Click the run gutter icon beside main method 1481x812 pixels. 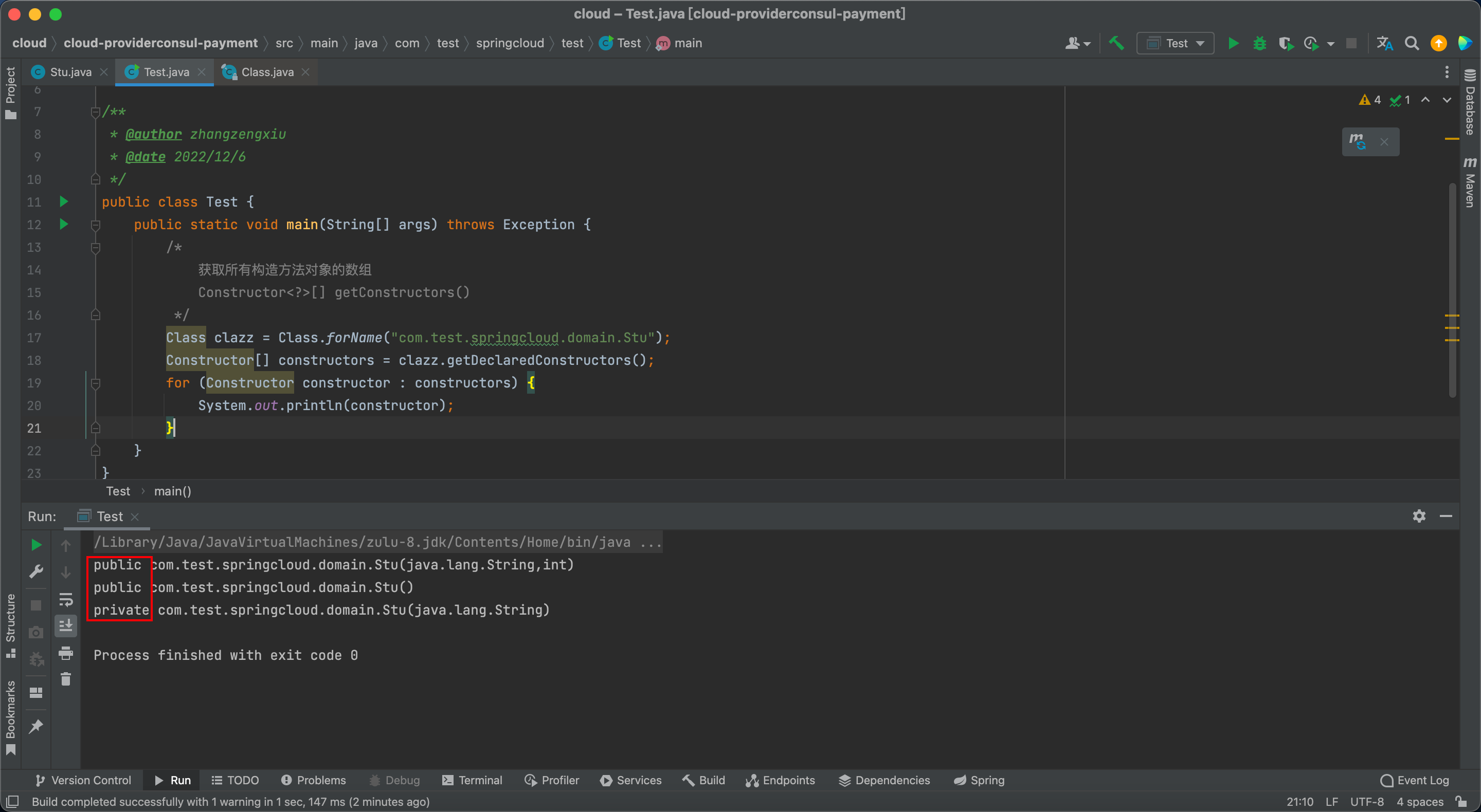pos(64,224)
